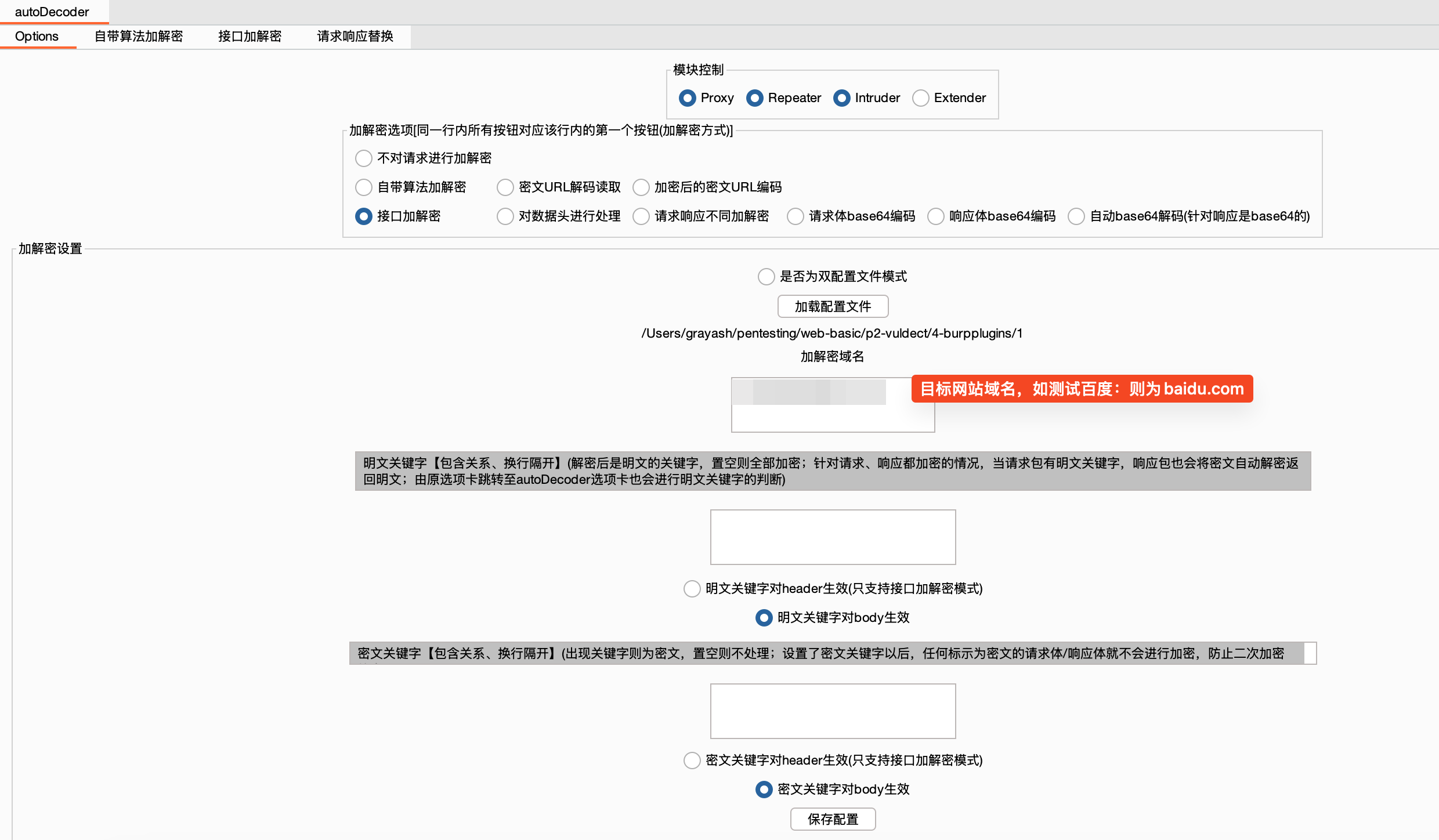The image size is (1439, 840).
Task: Enable 请求响应不同加解密 option
Action: [641, 216]
